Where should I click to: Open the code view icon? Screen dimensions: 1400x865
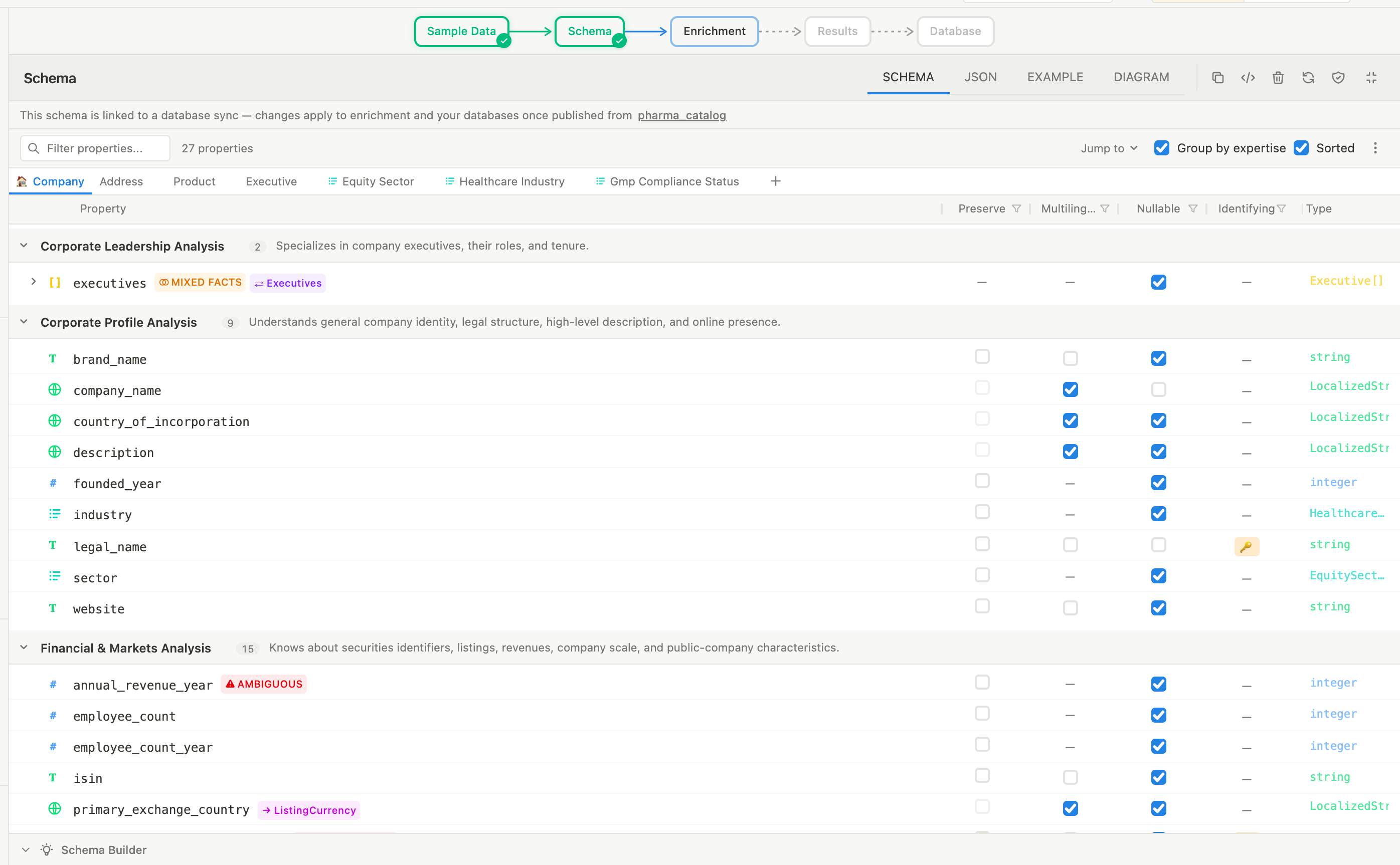(x=1248, y=77)
